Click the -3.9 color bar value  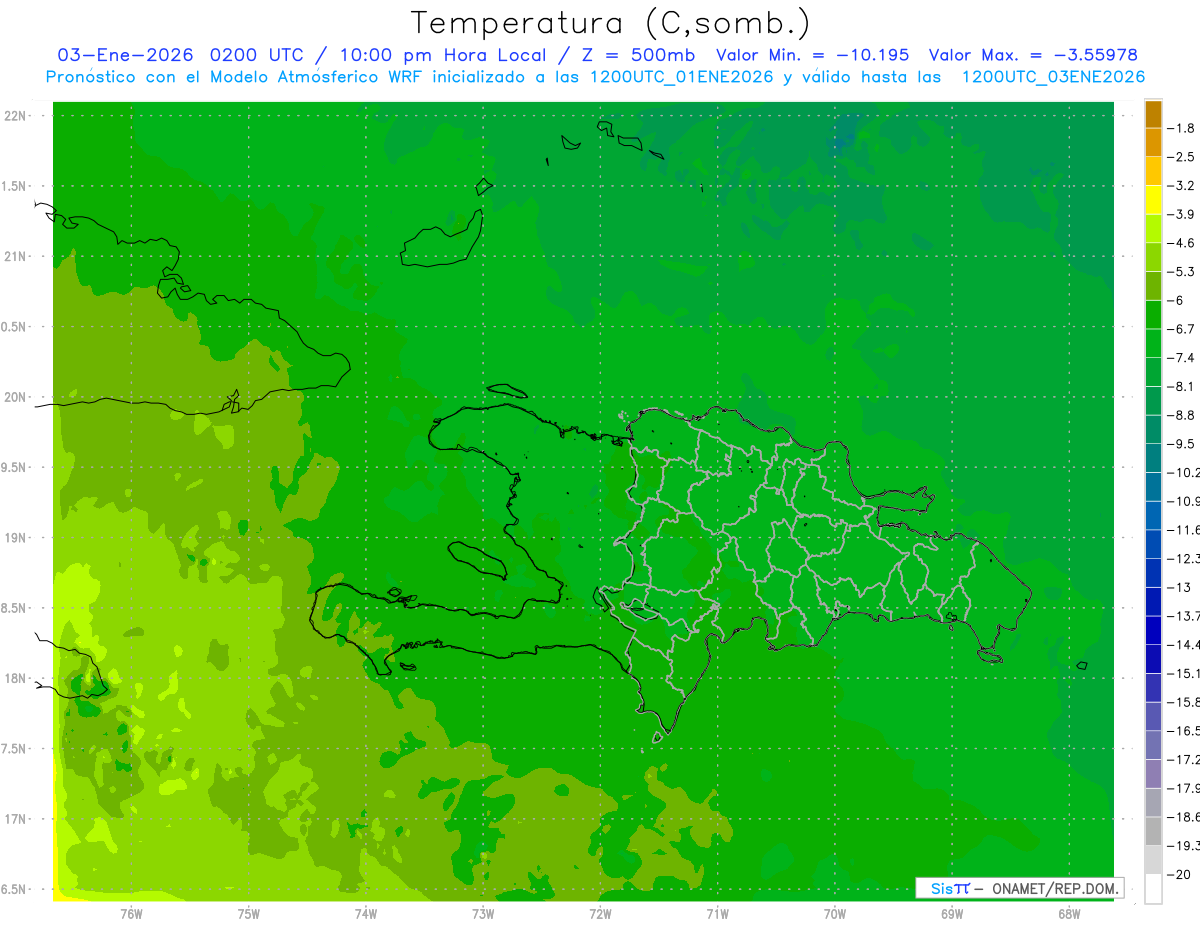pos(1182,214)
